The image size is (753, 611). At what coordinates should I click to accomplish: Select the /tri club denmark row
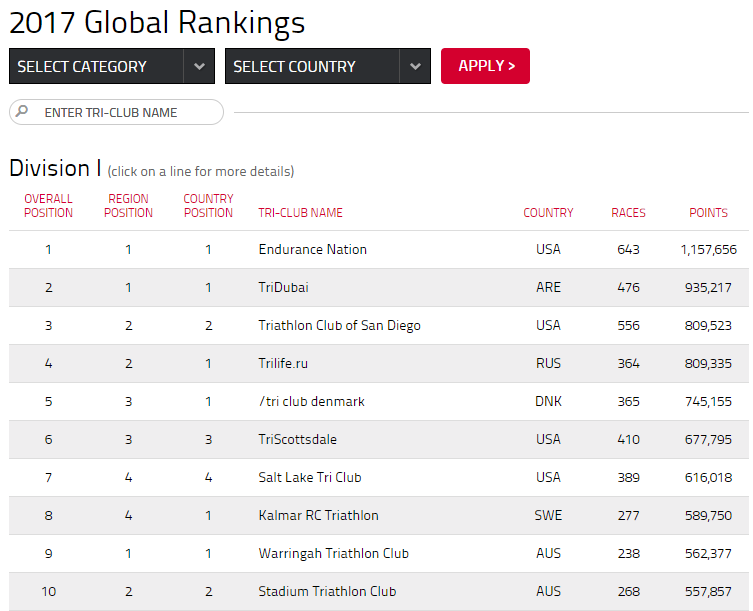point(378,401)
